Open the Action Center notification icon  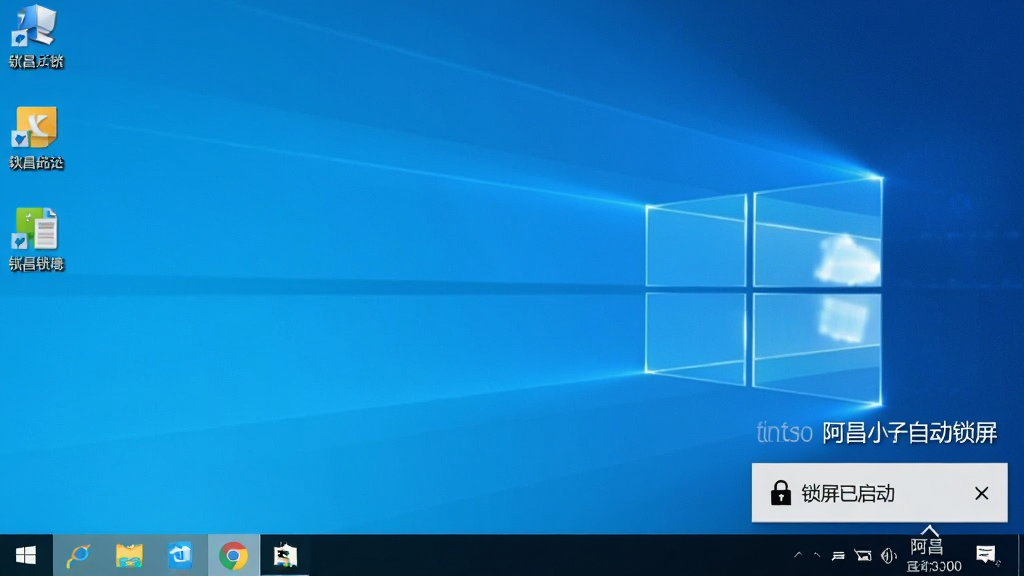(x=986, y=555)
